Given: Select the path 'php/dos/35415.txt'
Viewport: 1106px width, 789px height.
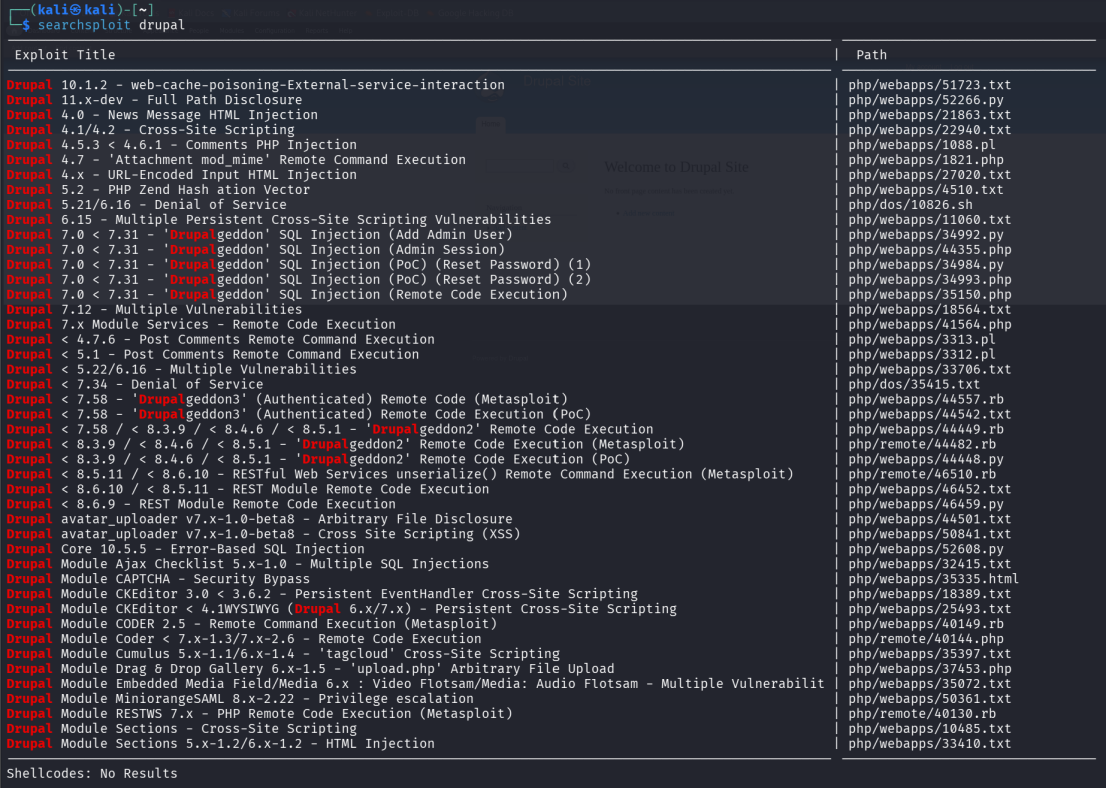Looking at the screenshot, I should (x=914, y=384).
